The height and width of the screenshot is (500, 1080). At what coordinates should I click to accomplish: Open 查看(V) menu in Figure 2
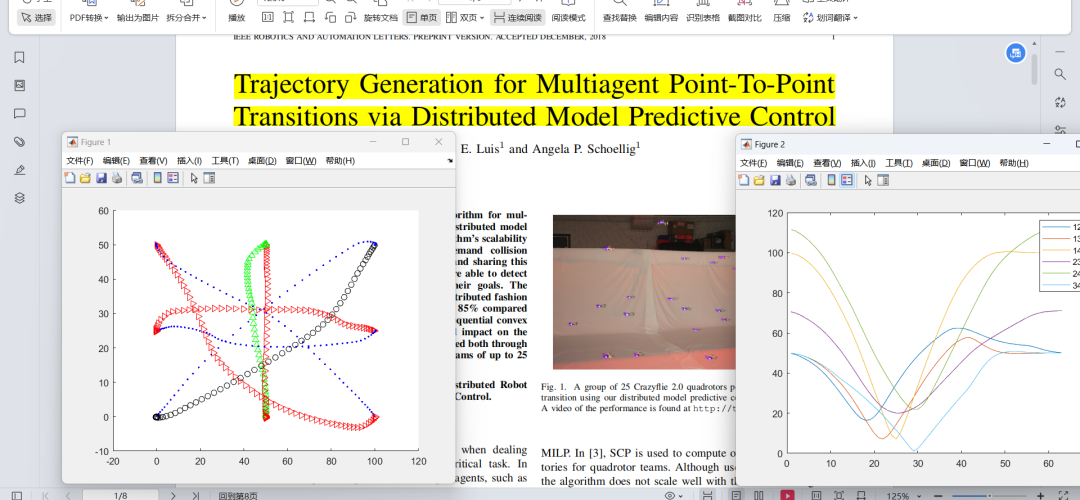(x=827, y=163)
